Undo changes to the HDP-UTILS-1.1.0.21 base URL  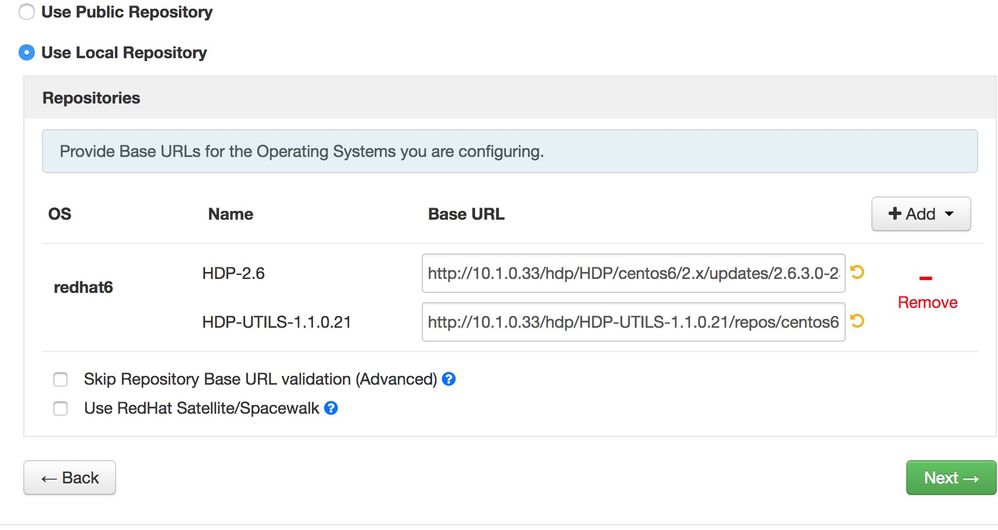[x=857, y=321]
